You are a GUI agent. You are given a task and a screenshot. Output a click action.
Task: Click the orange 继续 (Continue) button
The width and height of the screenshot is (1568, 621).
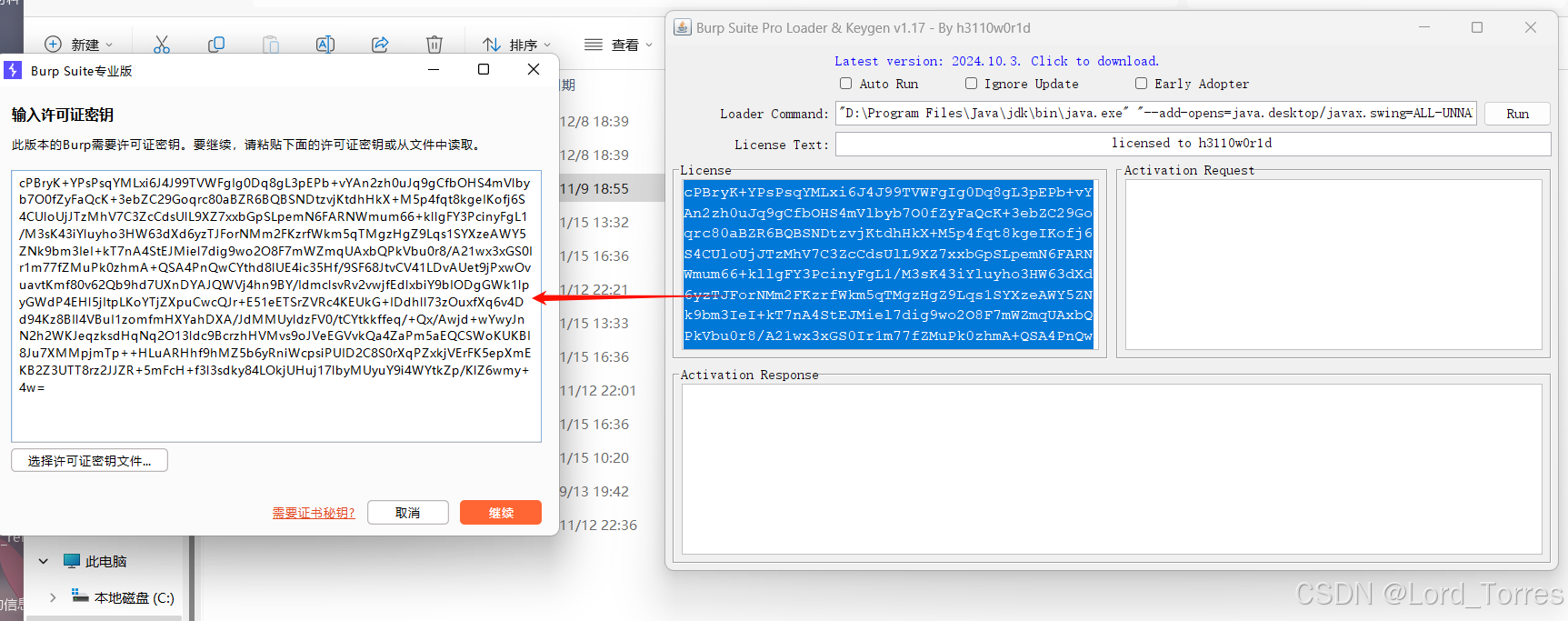click(x=501, y=513)
